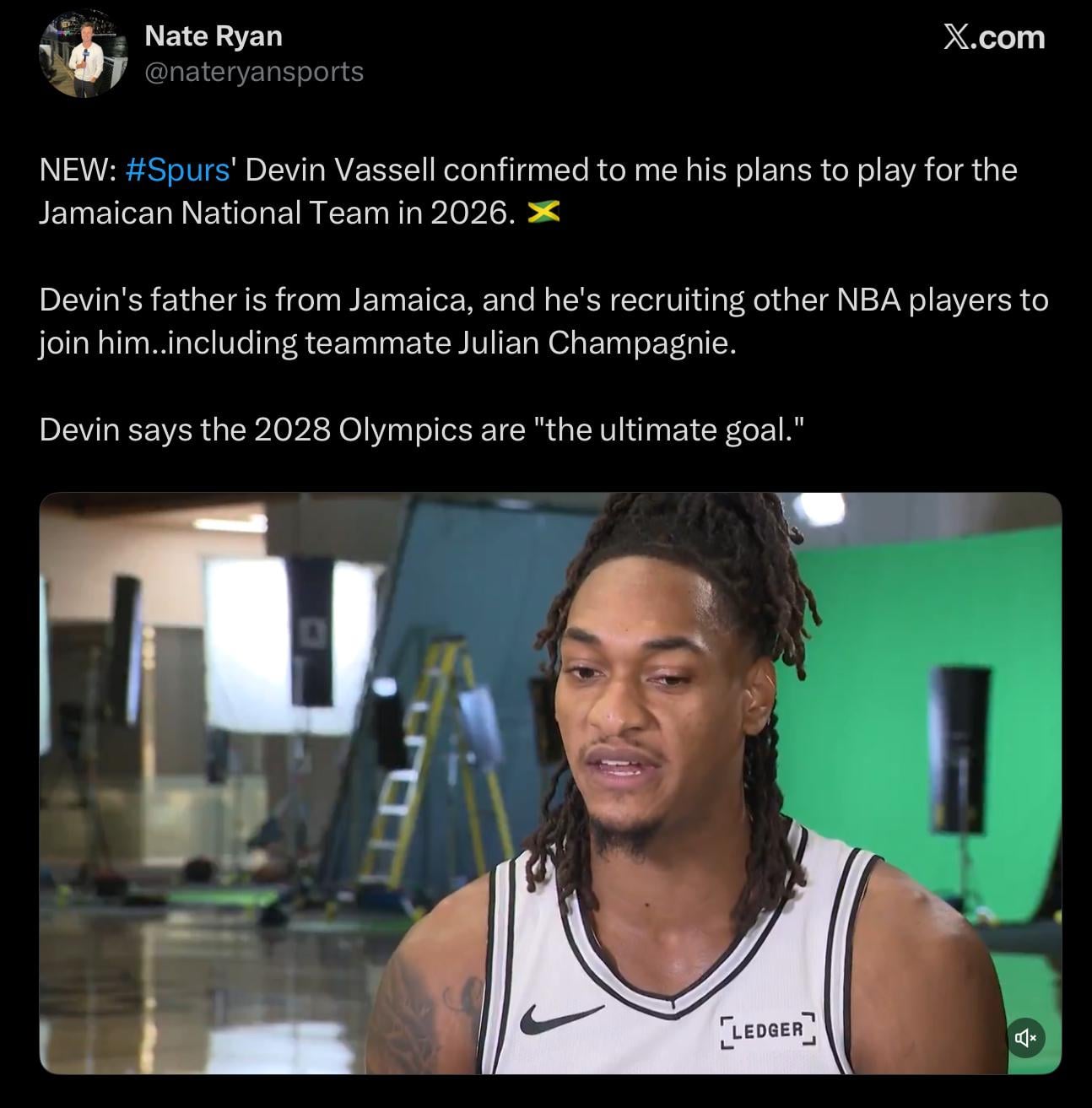Click the black speaker stand in the video

[961, 751]
